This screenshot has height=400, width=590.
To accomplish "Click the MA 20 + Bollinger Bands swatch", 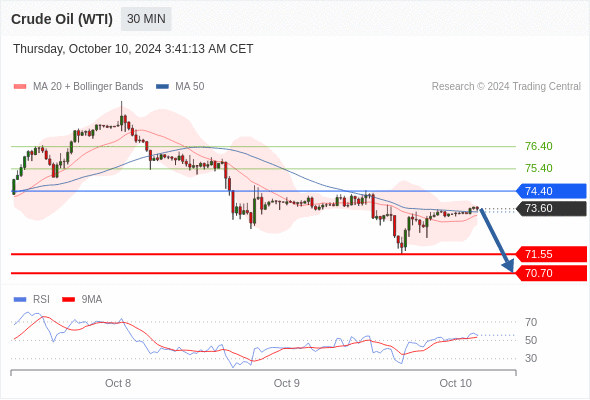I will tap(20, 87).
